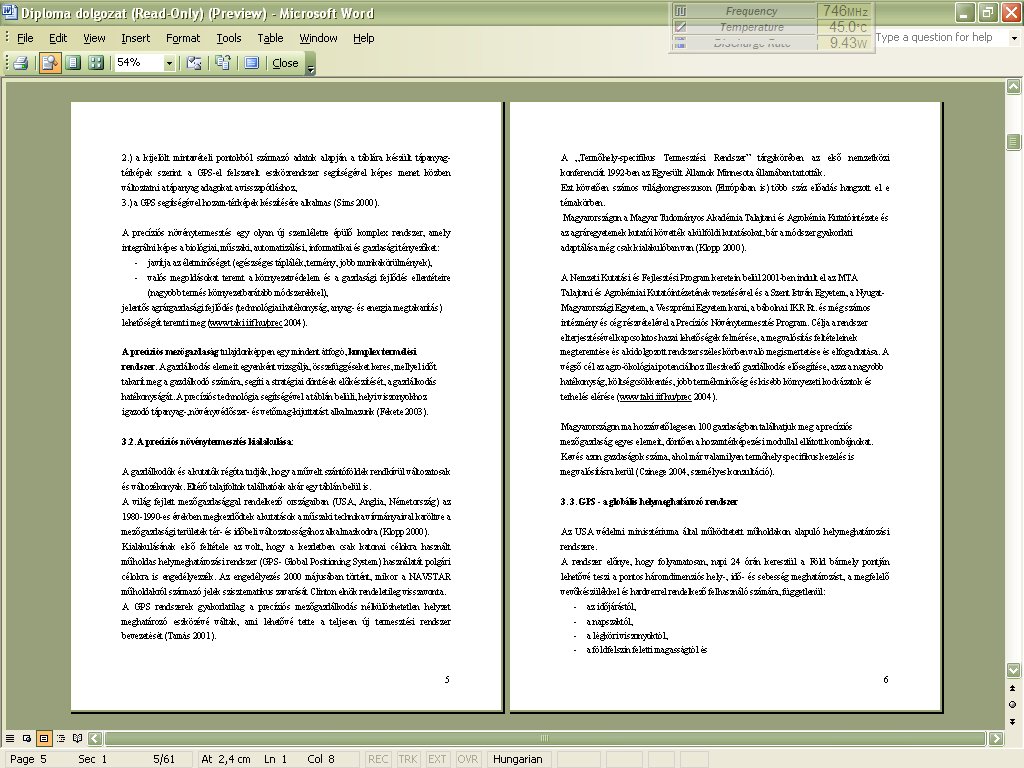
Task: Click the Type a question for help box
Action: (x=940, y=37)
